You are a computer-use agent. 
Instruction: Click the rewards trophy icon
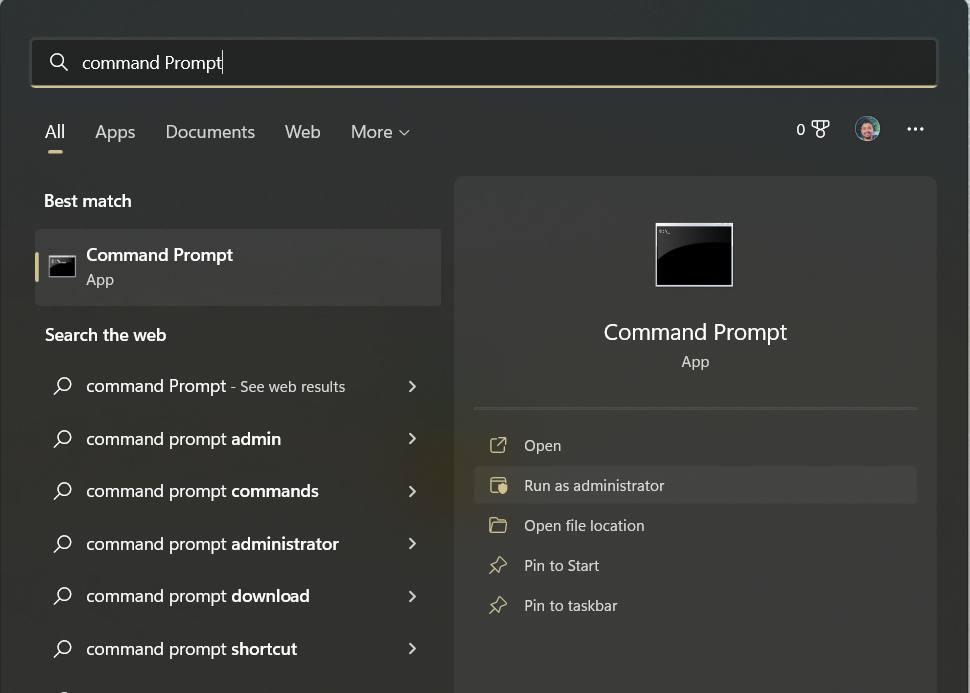pos(820,129)
